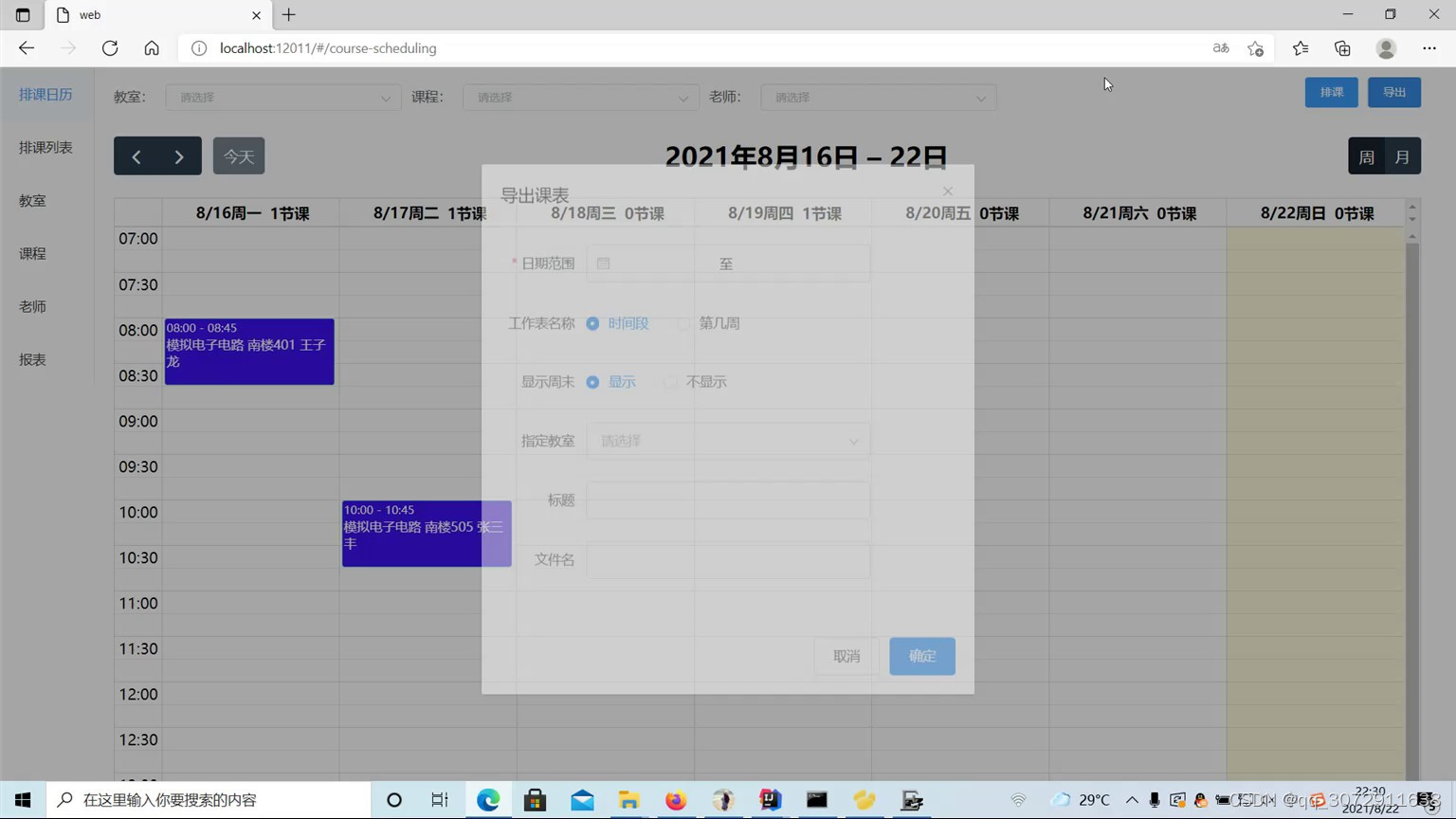The image size is (1456, 819).
Task: Open 排课列表 in sidebar
Action: (45, 147)
